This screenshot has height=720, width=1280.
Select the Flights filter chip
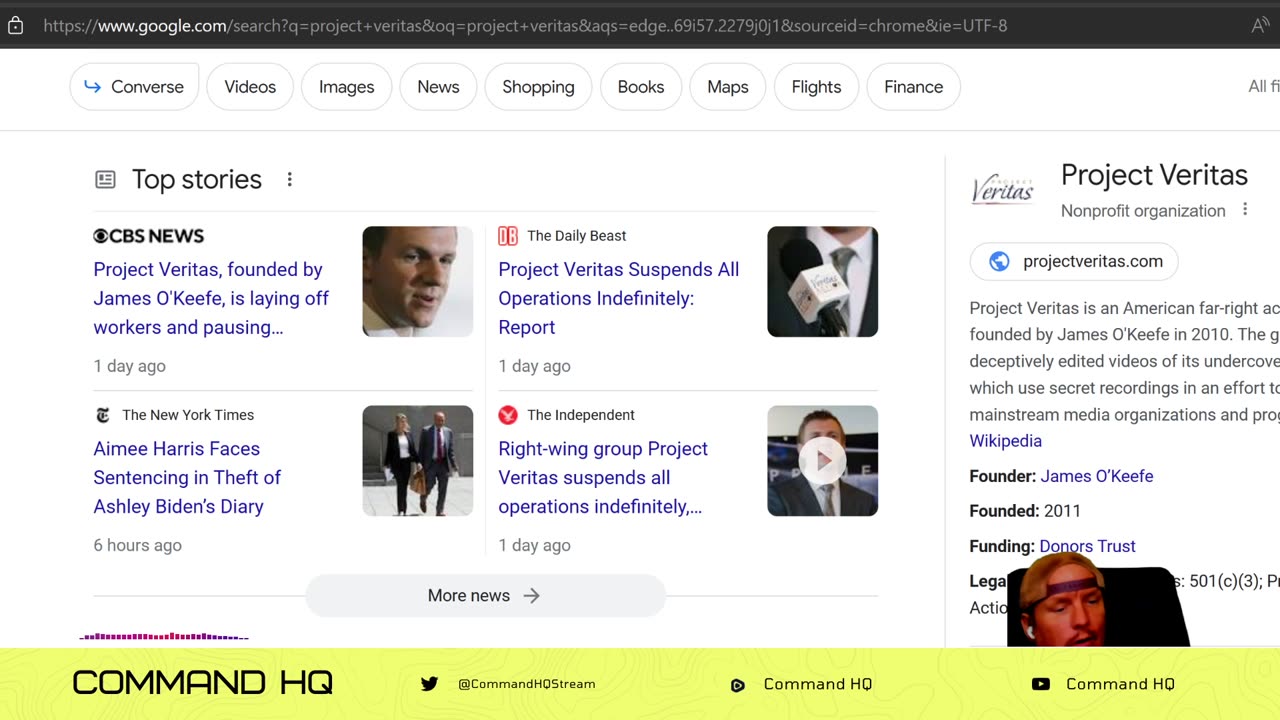816,87
